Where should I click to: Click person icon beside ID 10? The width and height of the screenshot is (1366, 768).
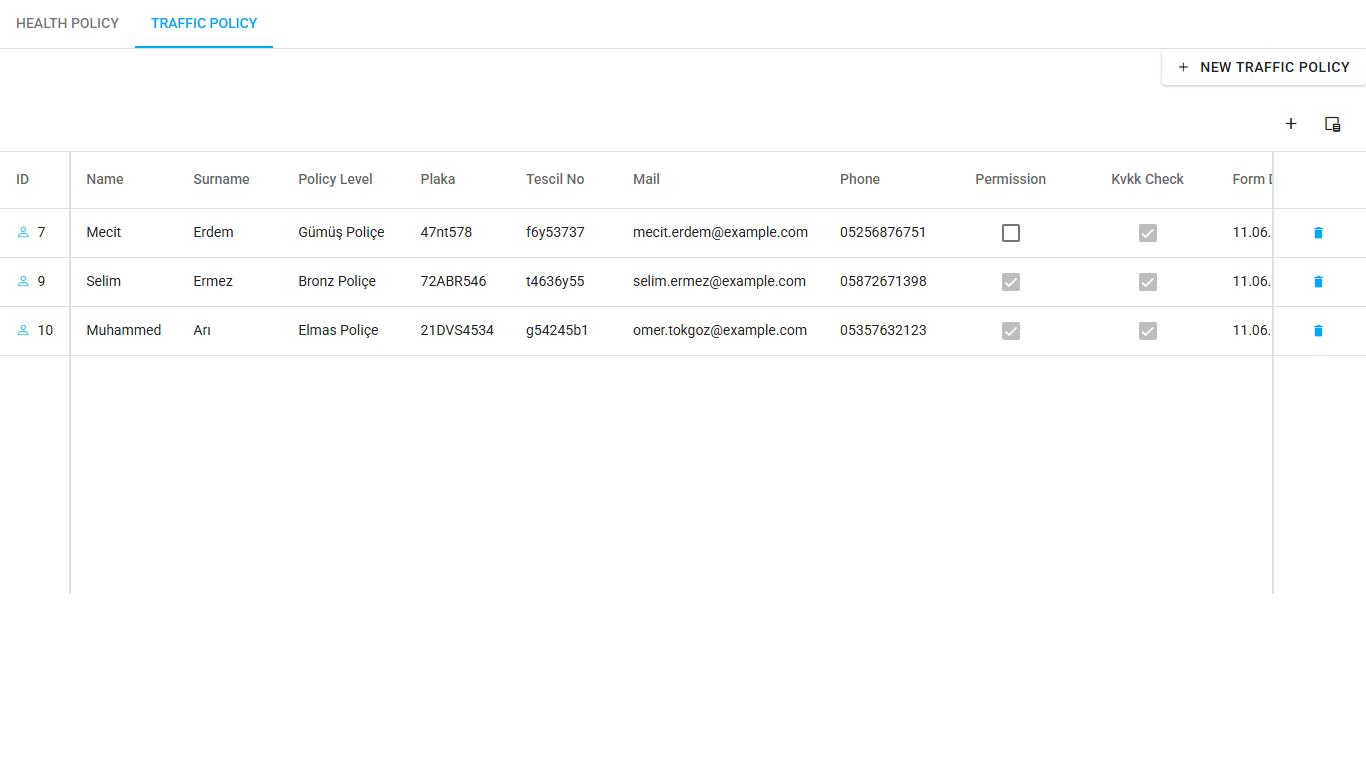[23, 330]
